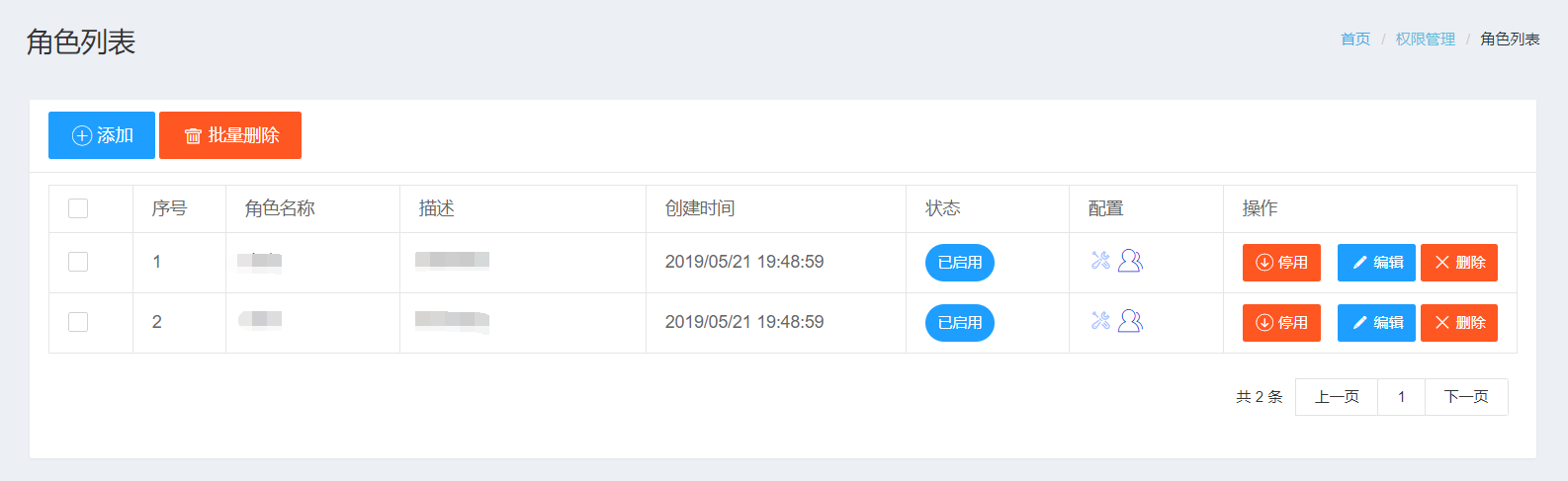Check the checkbox for row 2
This screenshot has width=1568, height=481.
coord(78,322)
